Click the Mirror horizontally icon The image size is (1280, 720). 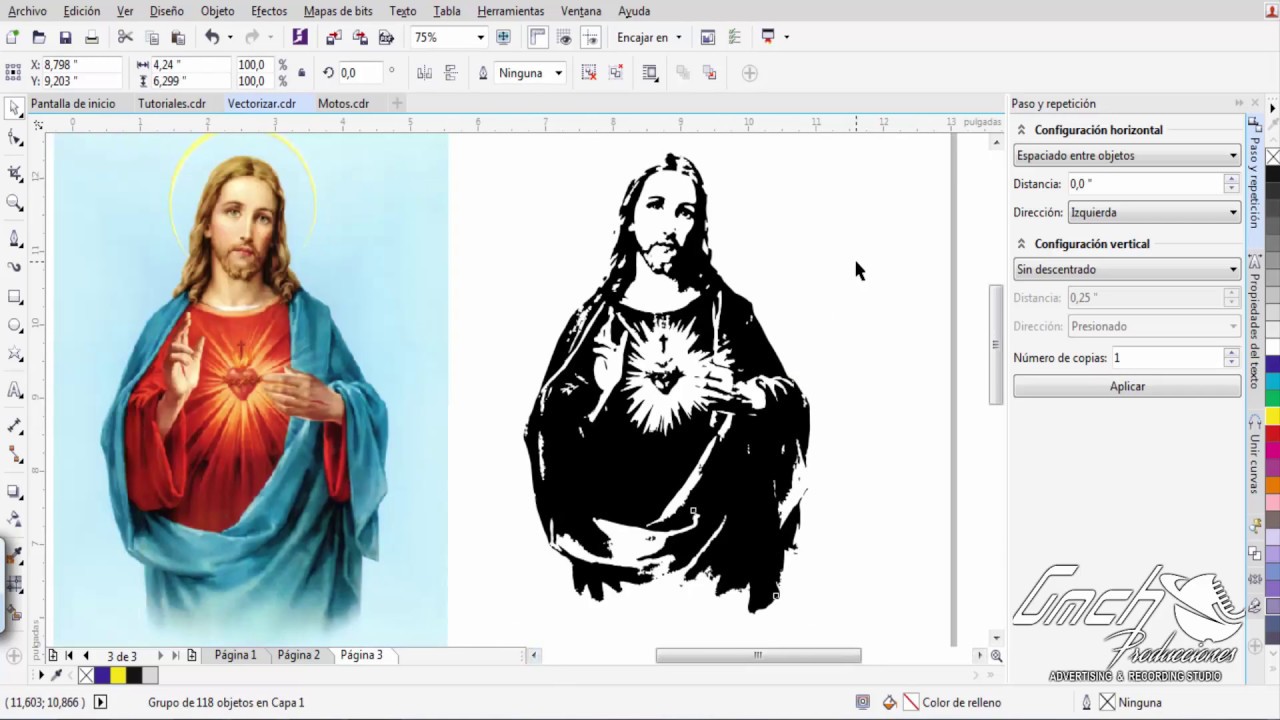coord(424,73)
